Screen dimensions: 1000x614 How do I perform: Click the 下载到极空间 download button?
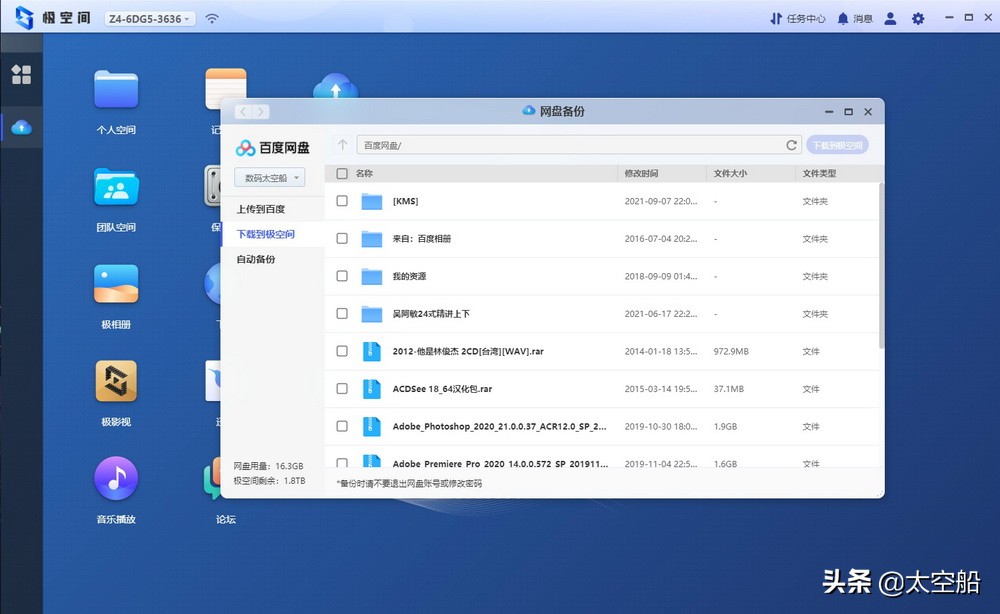(x=837, y=145)
